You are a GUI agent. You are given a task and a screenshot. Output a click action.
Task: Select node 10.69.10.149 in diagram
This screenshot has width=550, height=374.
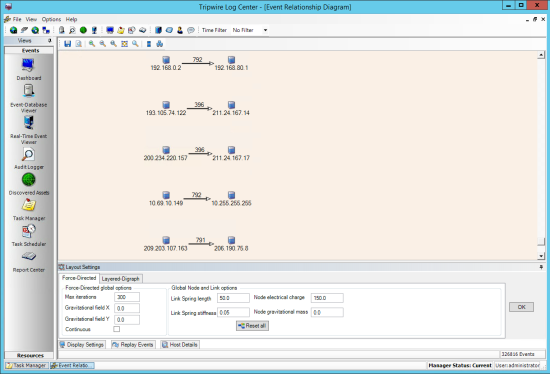coord(166,199)
